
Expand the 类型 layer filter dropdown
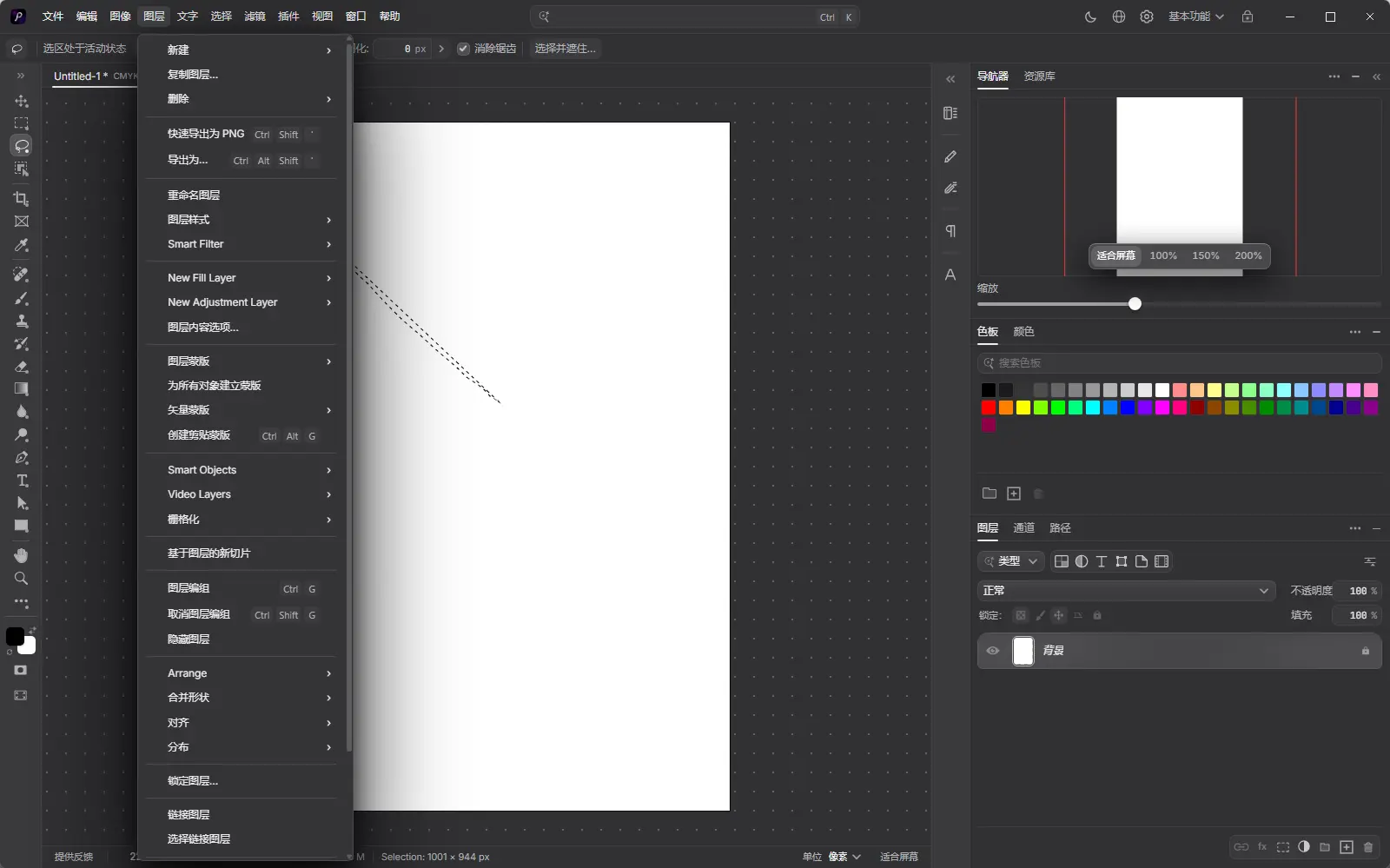coord(1010,561)
